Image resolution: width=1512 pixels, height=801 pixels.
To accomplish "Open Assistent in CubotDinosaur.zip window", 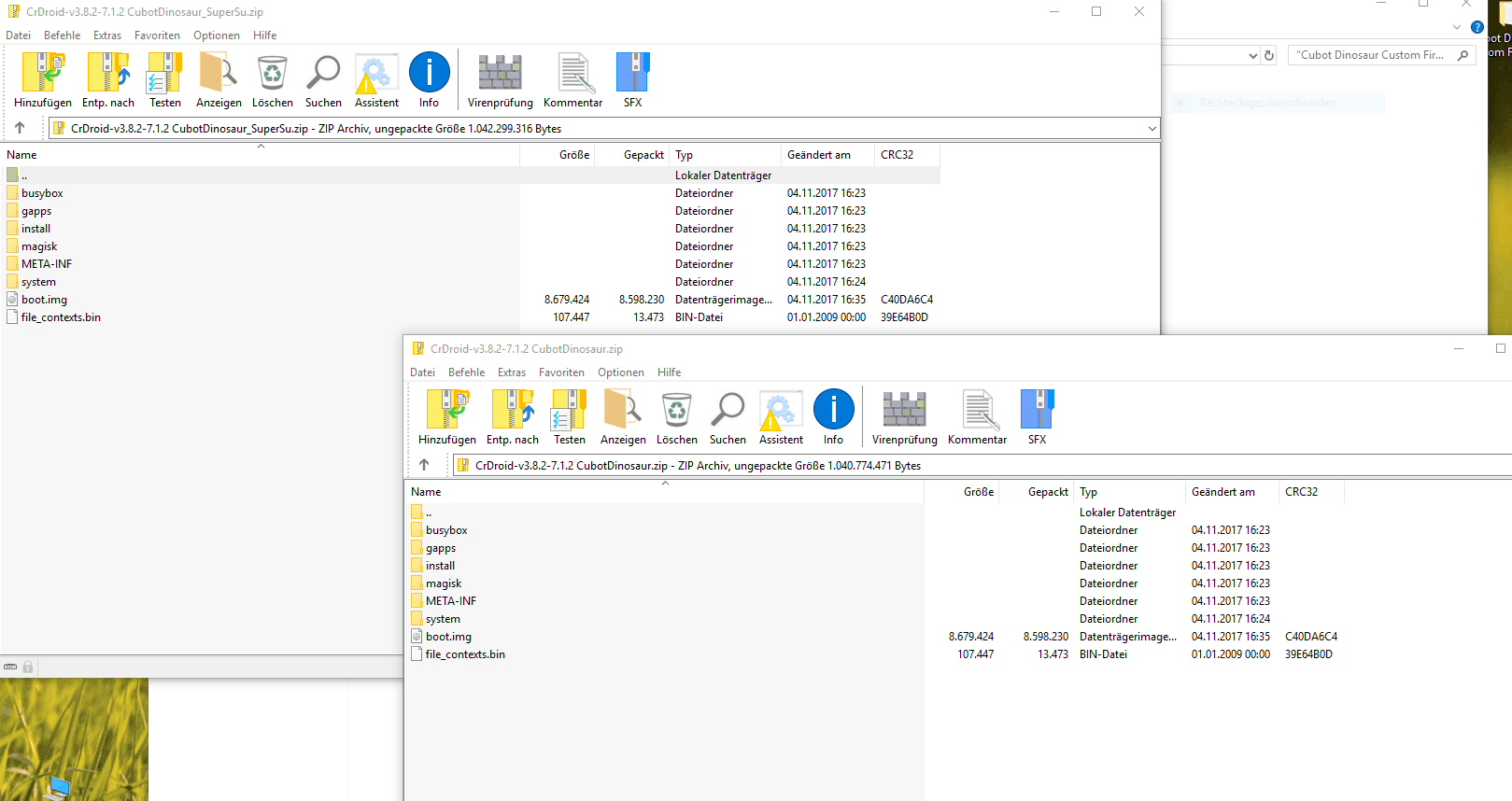I will click(x=781, y=417).
